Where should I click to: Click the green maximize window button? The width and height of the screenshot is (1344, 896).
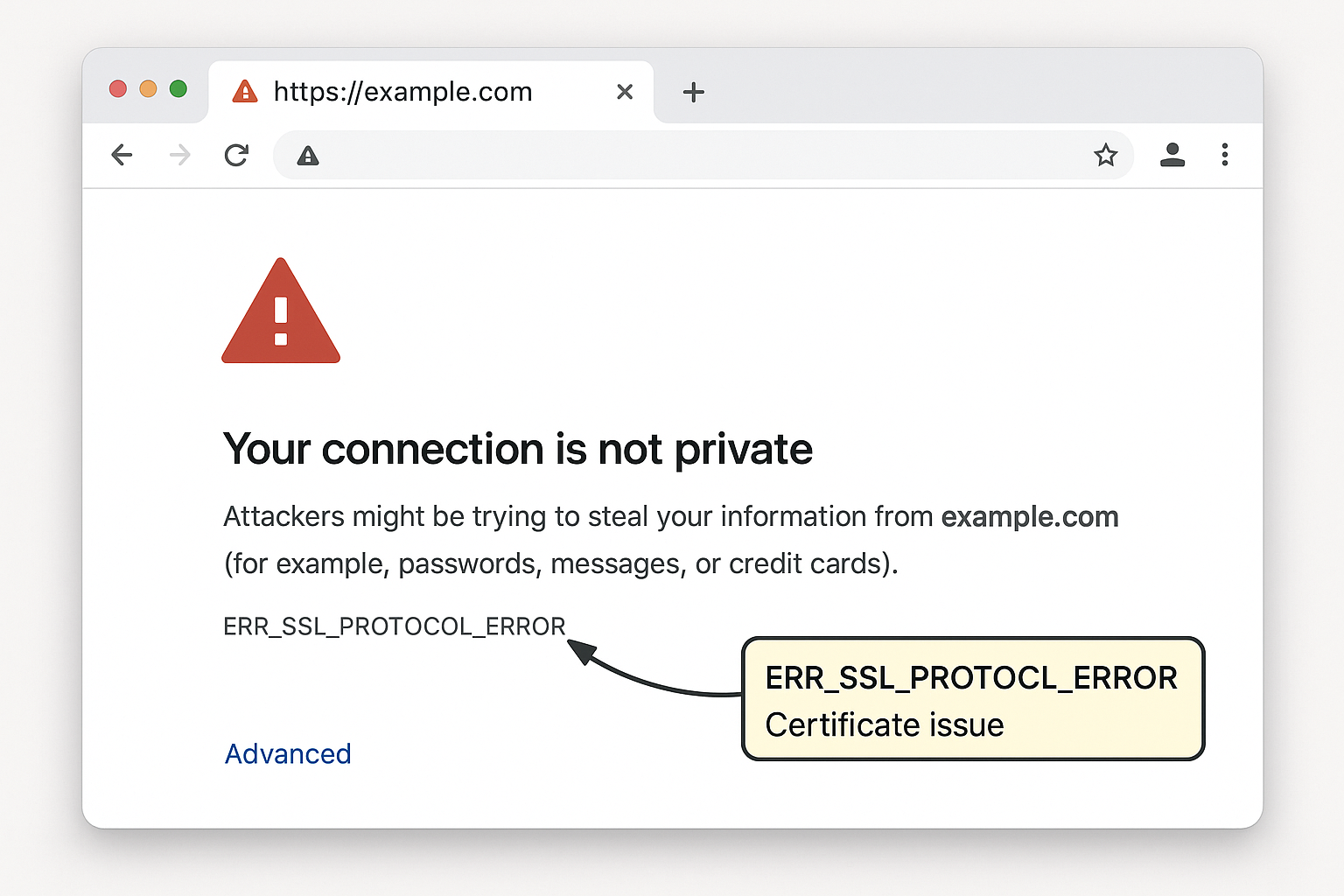tap(178, 89)
